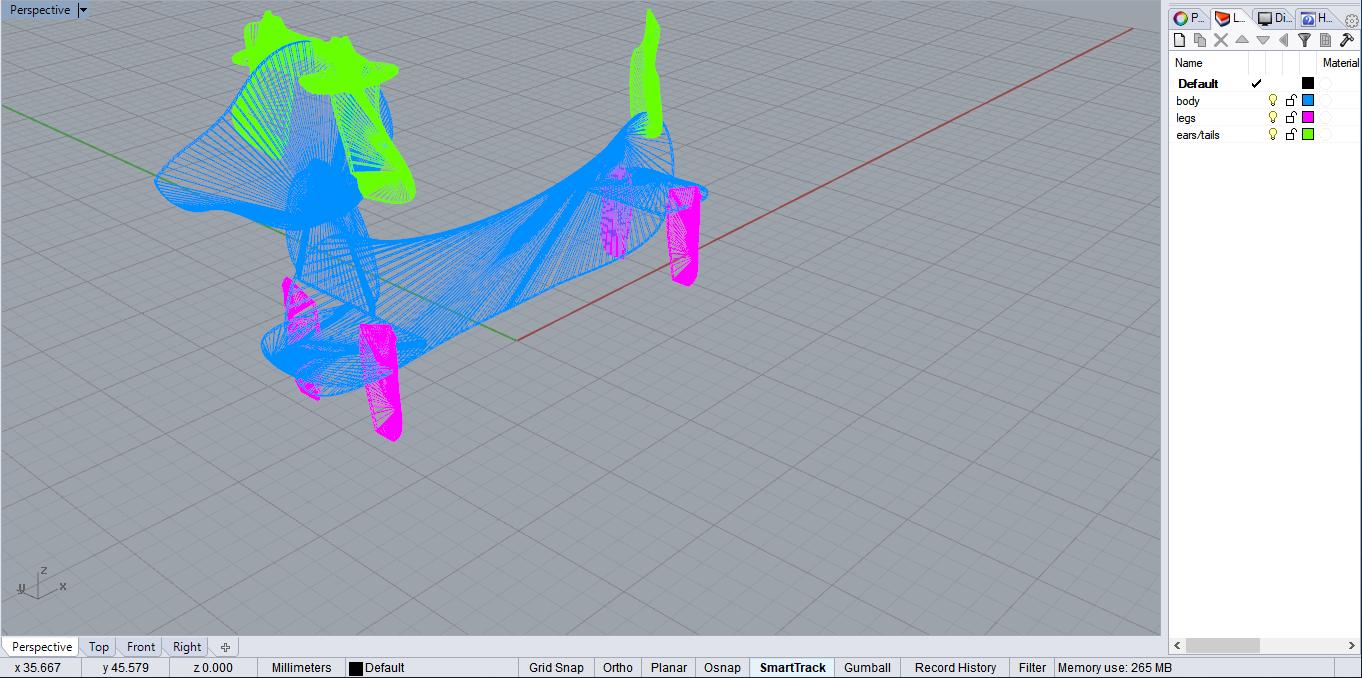Create a new layer with the blank-page icon
The image size is (1362, 678).
pos(1180,40)
